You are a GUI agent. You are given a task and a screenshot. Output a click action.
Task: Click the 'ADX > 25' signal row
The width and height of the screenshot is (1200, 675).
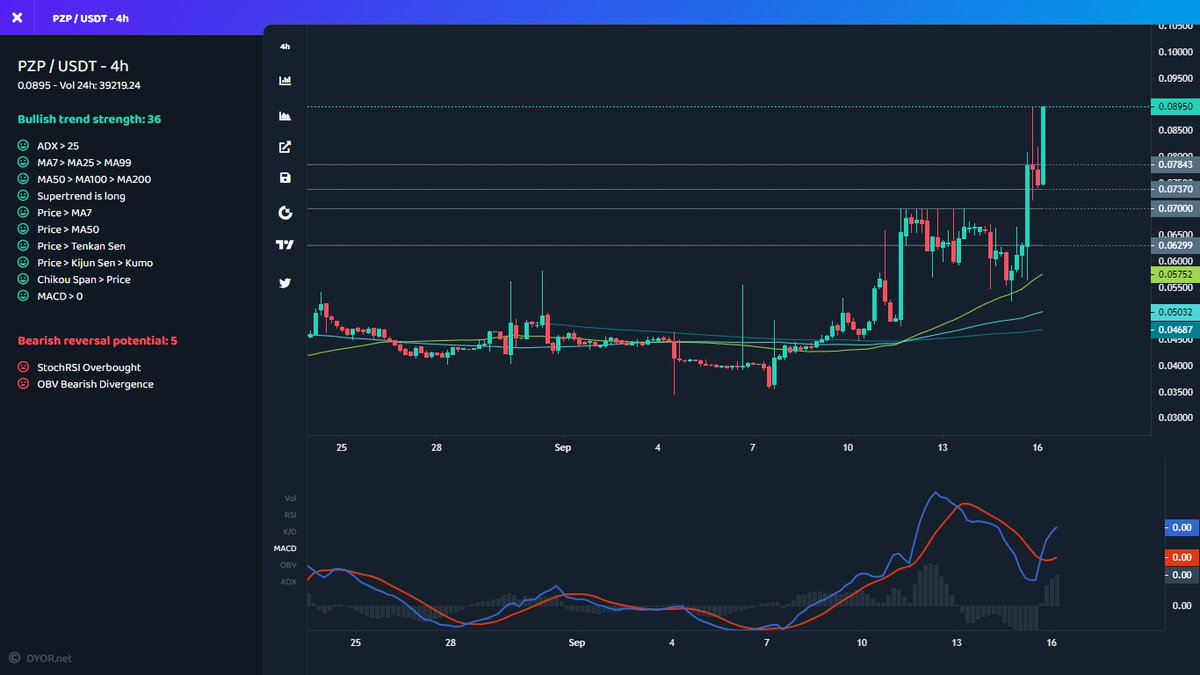48,146
